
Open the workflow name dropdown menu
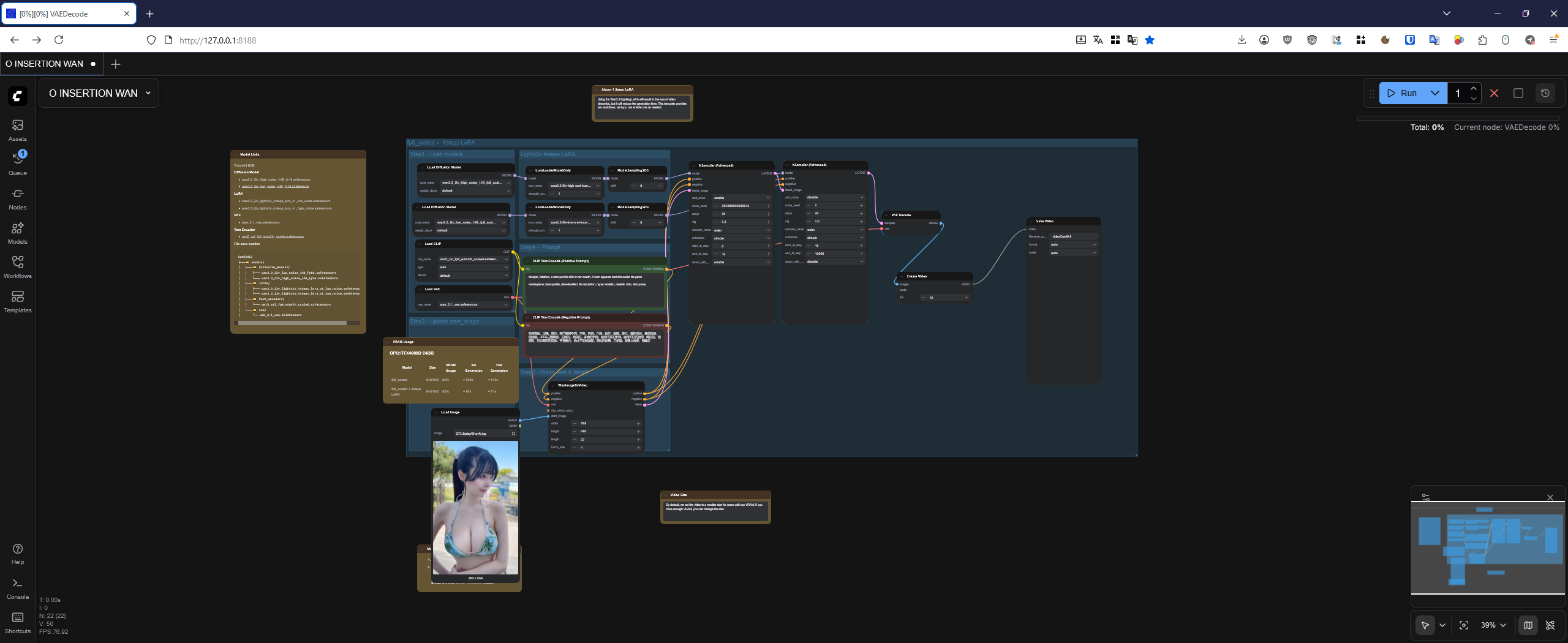(99, 93)
